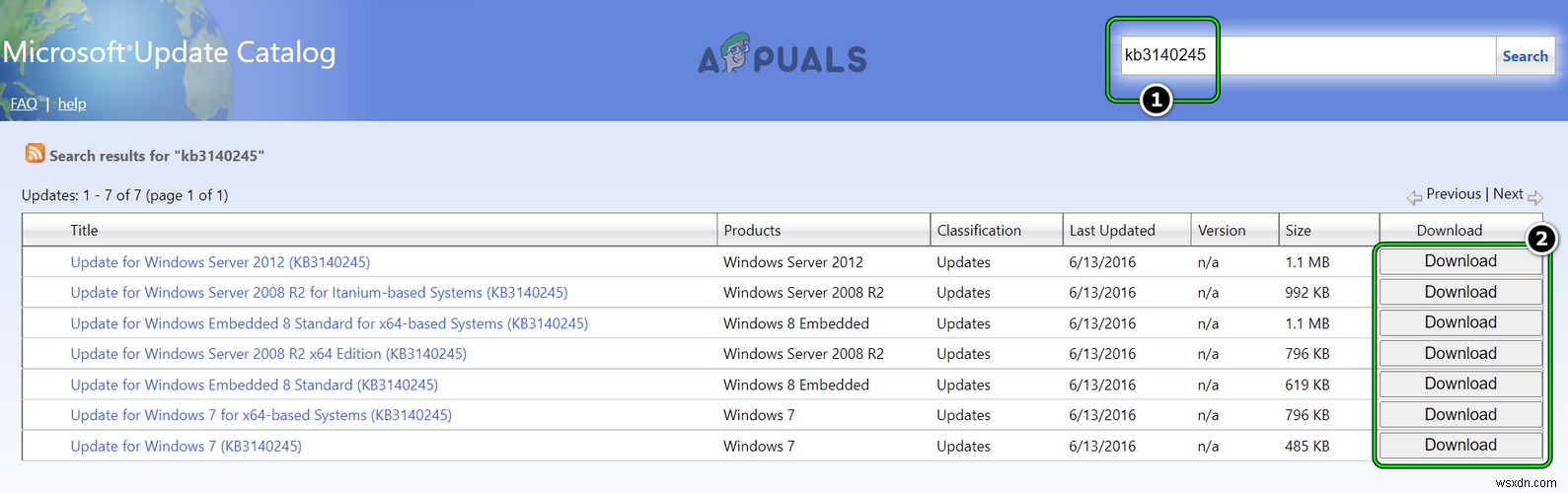Download the Windows Server 2012 update
The width and height of the screenshot is (1568, 493).
[x=1460, y=261]
